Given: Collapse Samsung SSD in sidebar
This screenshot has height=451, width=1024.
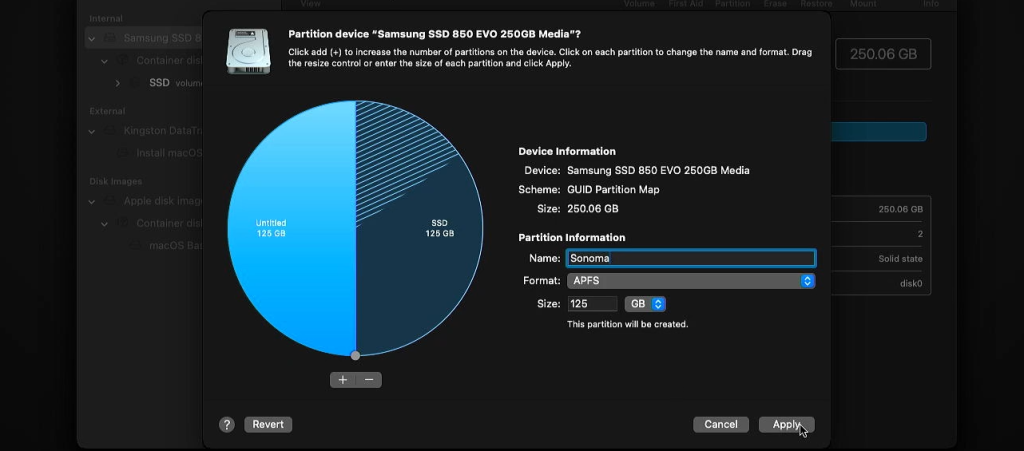Looking at the screenshot, I should click(91, 39).
